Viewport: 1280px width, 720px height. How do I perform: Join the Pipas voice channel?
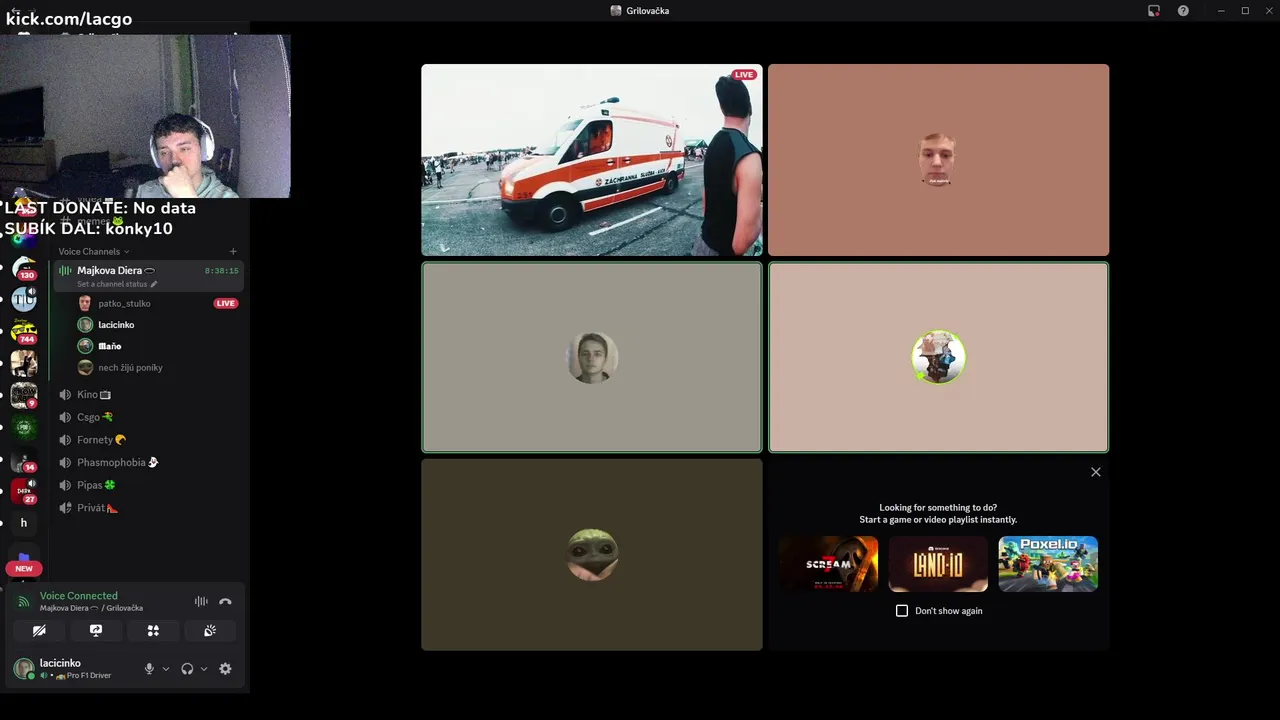147,485
